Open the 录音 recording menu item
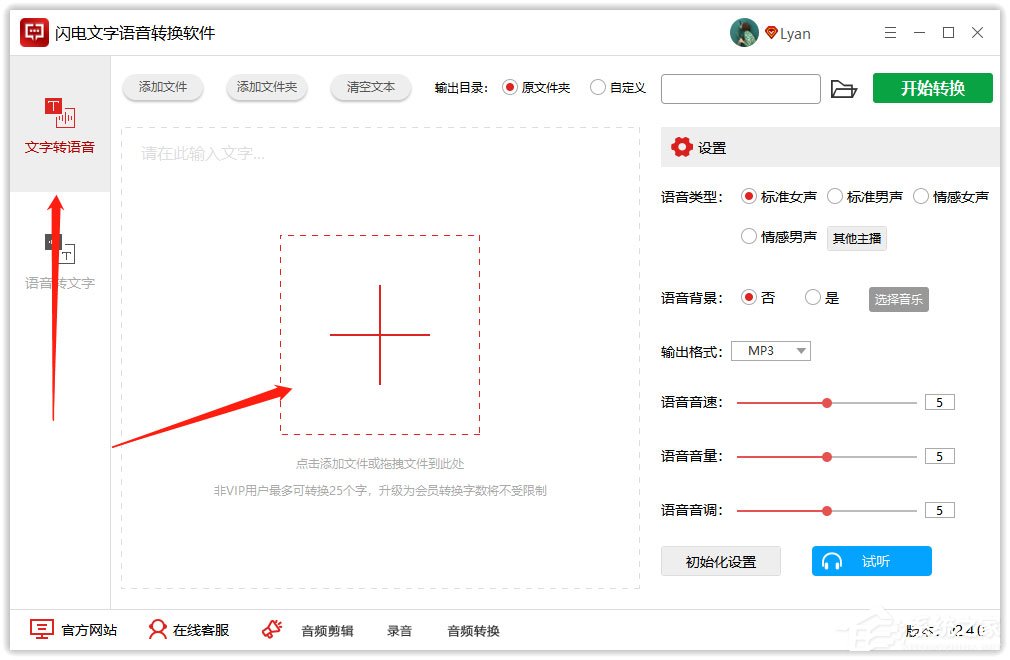The width and height of the screenshot is (1010, 660). coord(399,630)
